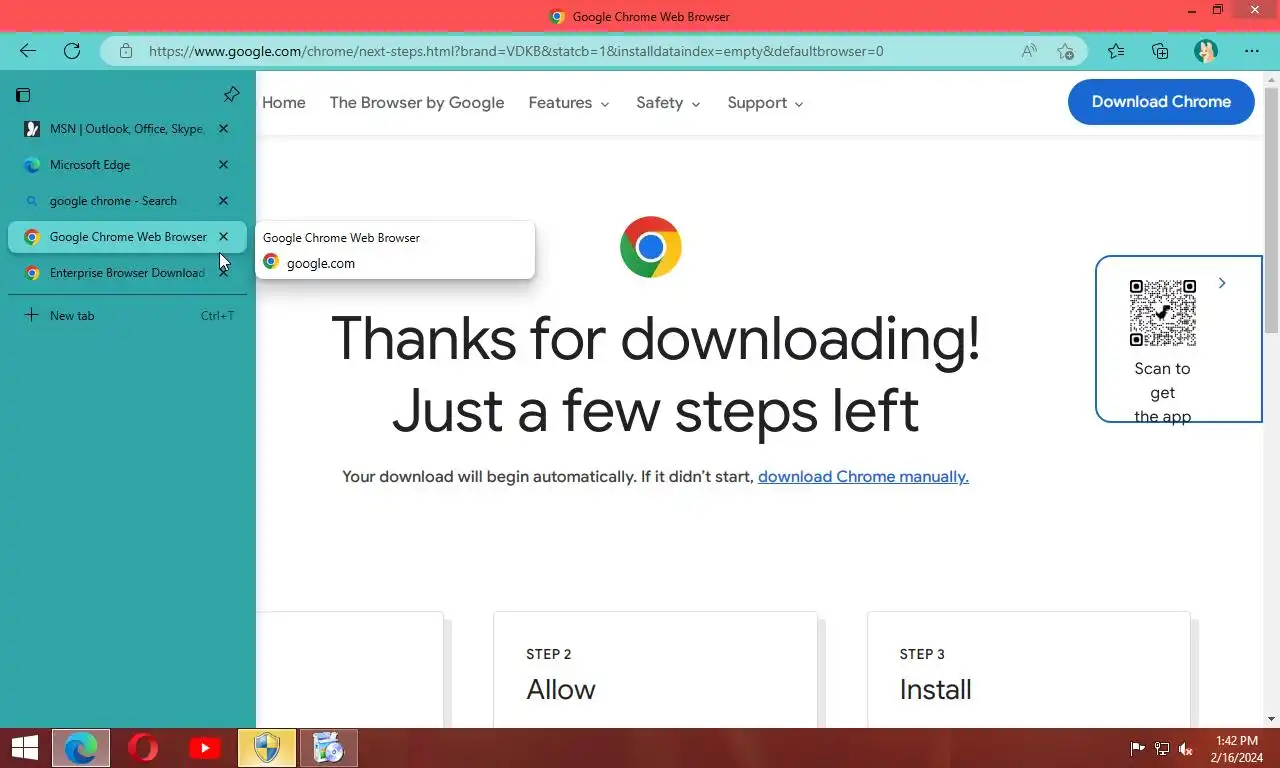Click the Chrome logo on the page
Viewport: 1280px width, 768px height.
point(651,247)
